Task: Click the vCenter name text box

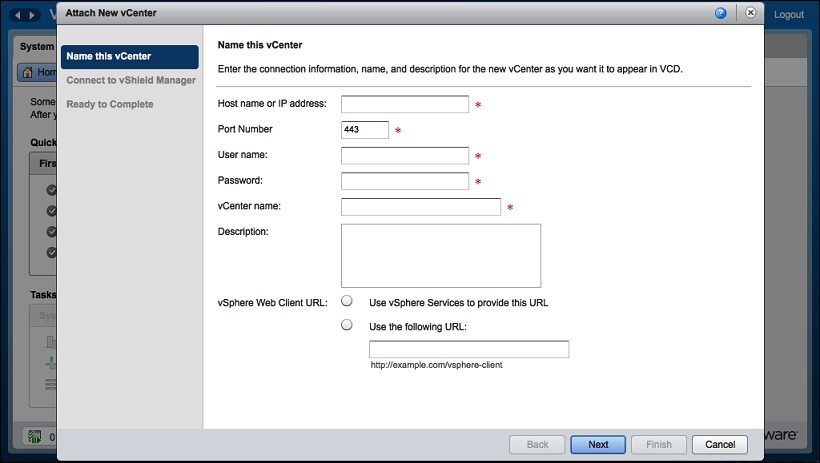Action: pos(420,207)
